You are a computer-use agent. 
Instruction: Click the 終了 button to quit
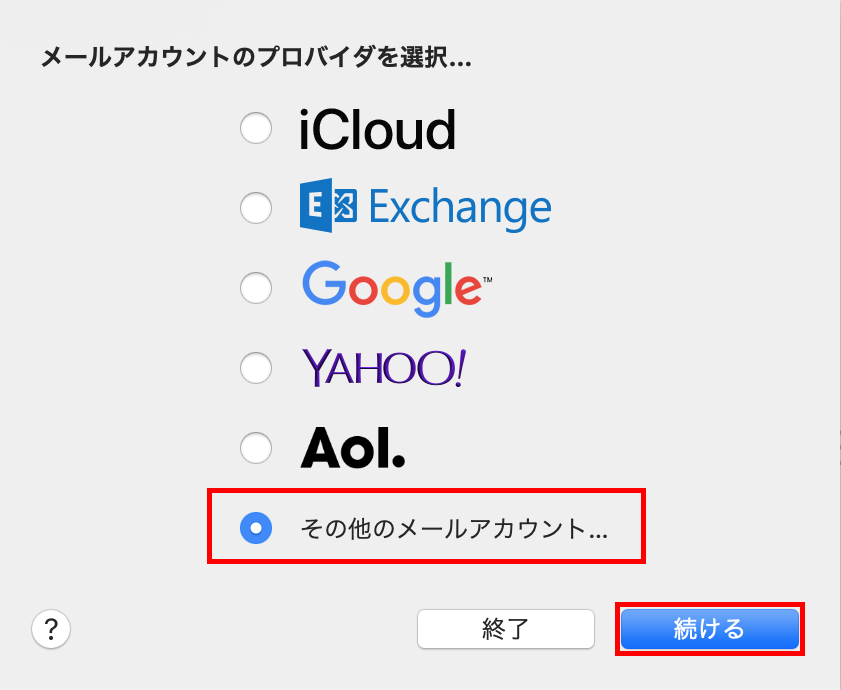[506, 628]
